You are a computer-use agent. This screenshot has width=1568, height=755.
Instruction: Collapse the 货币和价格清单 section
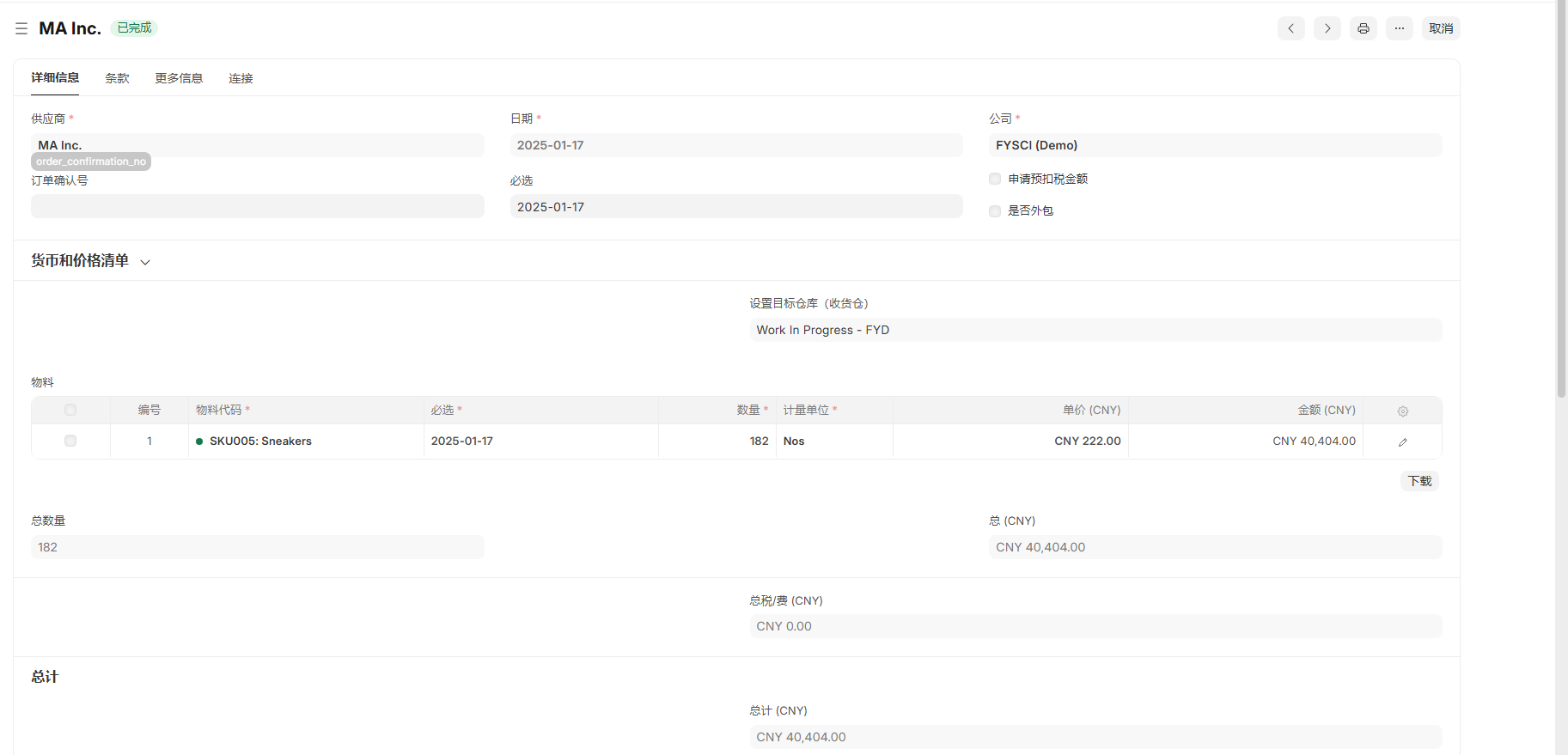point(91,261)
